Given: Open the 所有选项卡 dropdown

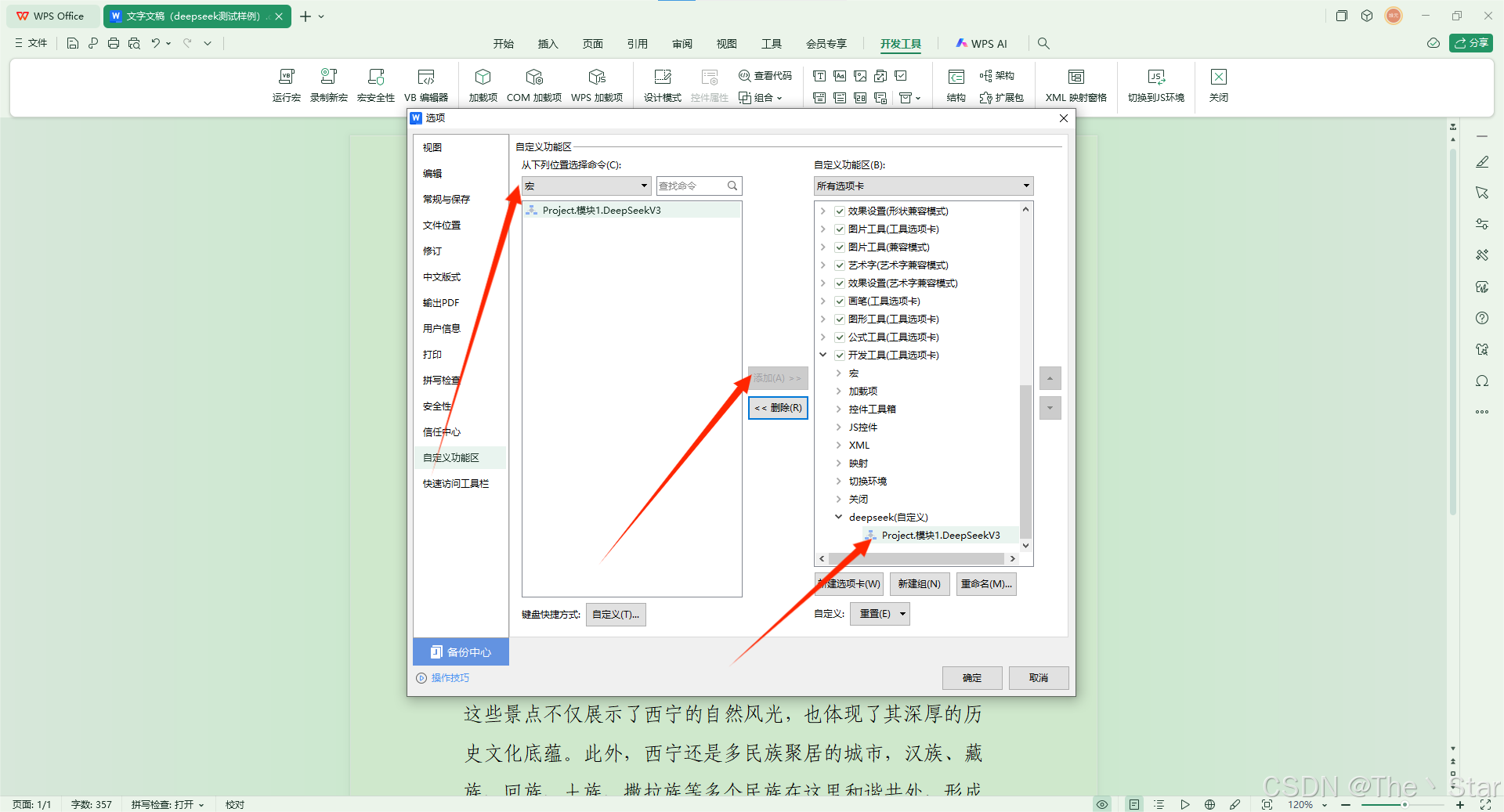Looking at the screenshot, I should pos(924,186).
